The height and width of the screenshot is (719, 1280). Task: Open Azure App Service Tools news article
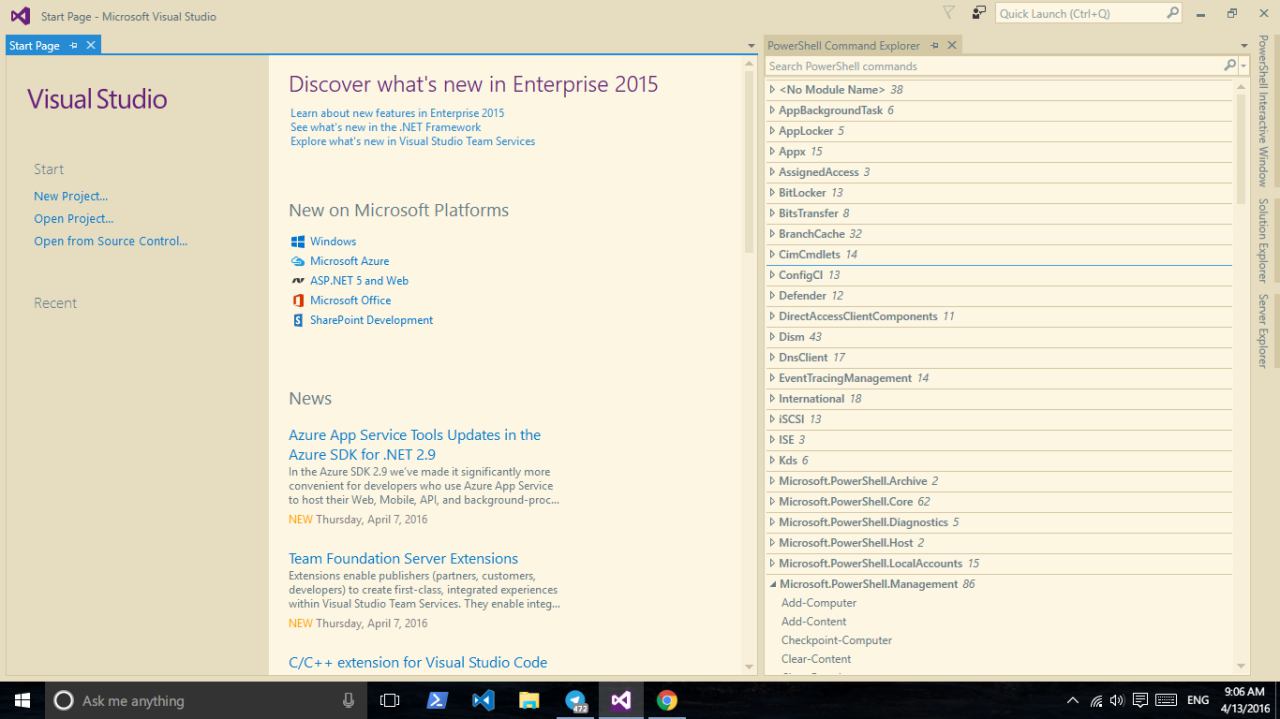[415, 445]
